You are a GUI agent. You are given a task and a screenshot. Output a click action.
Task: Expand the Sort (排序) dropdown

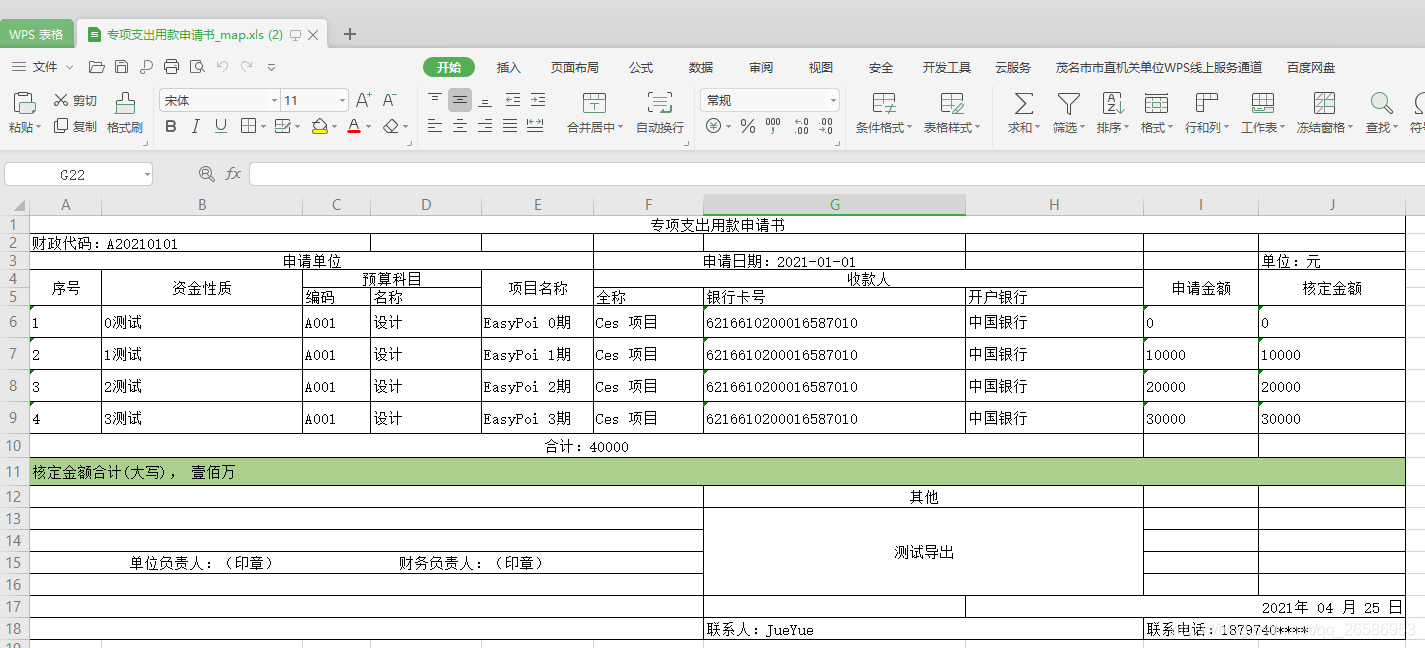coord(1126,128)
